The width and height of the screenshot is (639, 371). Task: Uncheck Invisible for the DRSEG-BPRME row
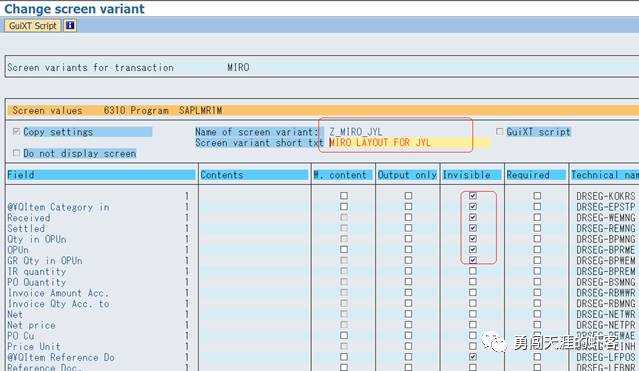pyautogui.click(x=473, y=249)
